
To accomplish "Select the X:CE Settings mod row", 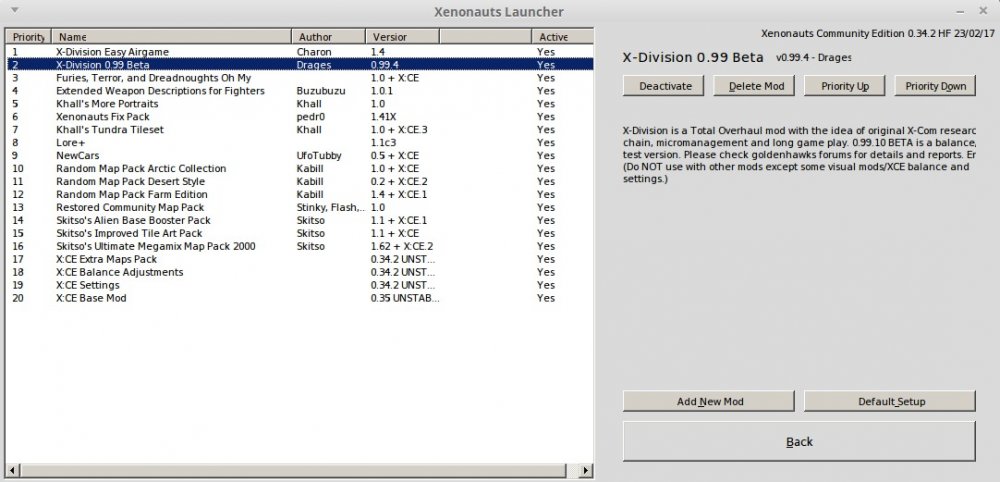I will [300, 285].
